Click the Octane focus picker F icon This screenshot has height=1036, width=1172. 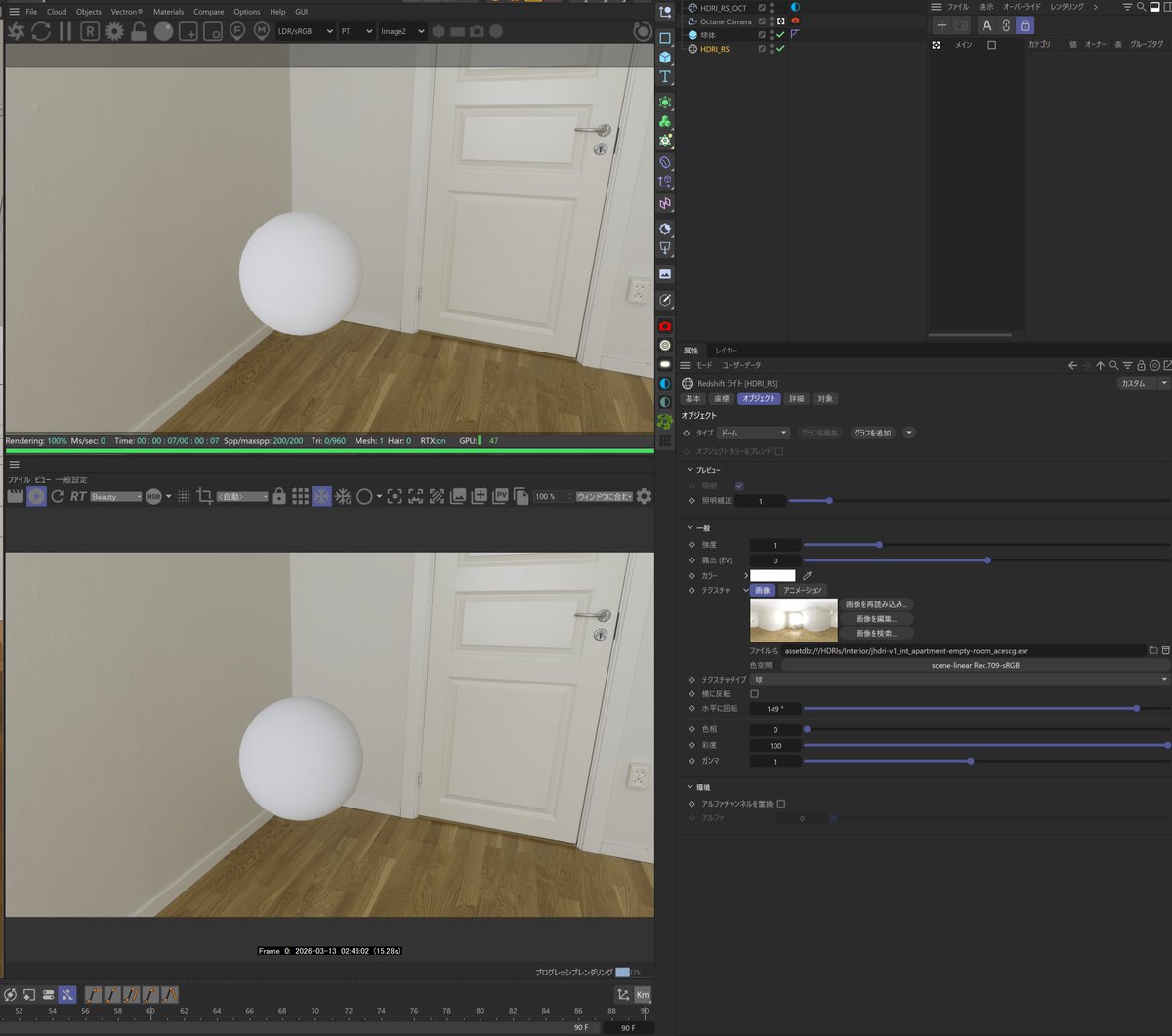tap(237, 31)
